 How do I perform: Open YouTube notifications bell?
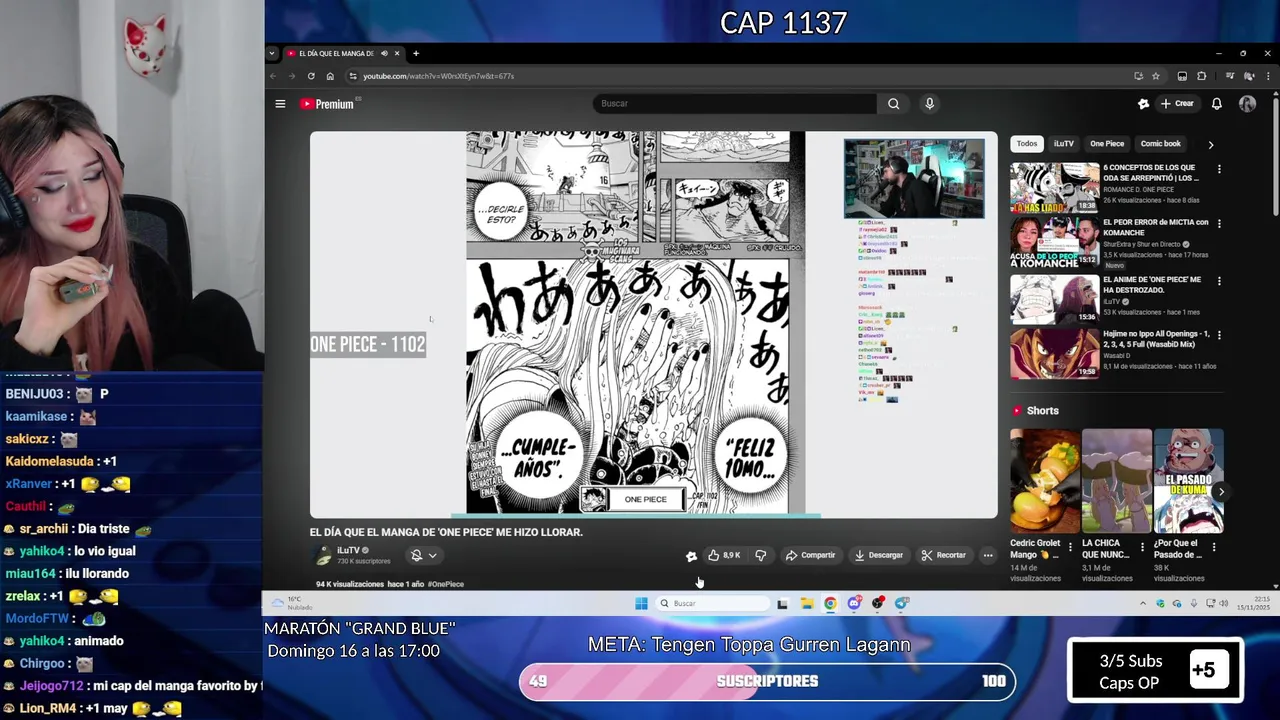coord(1217,104)
